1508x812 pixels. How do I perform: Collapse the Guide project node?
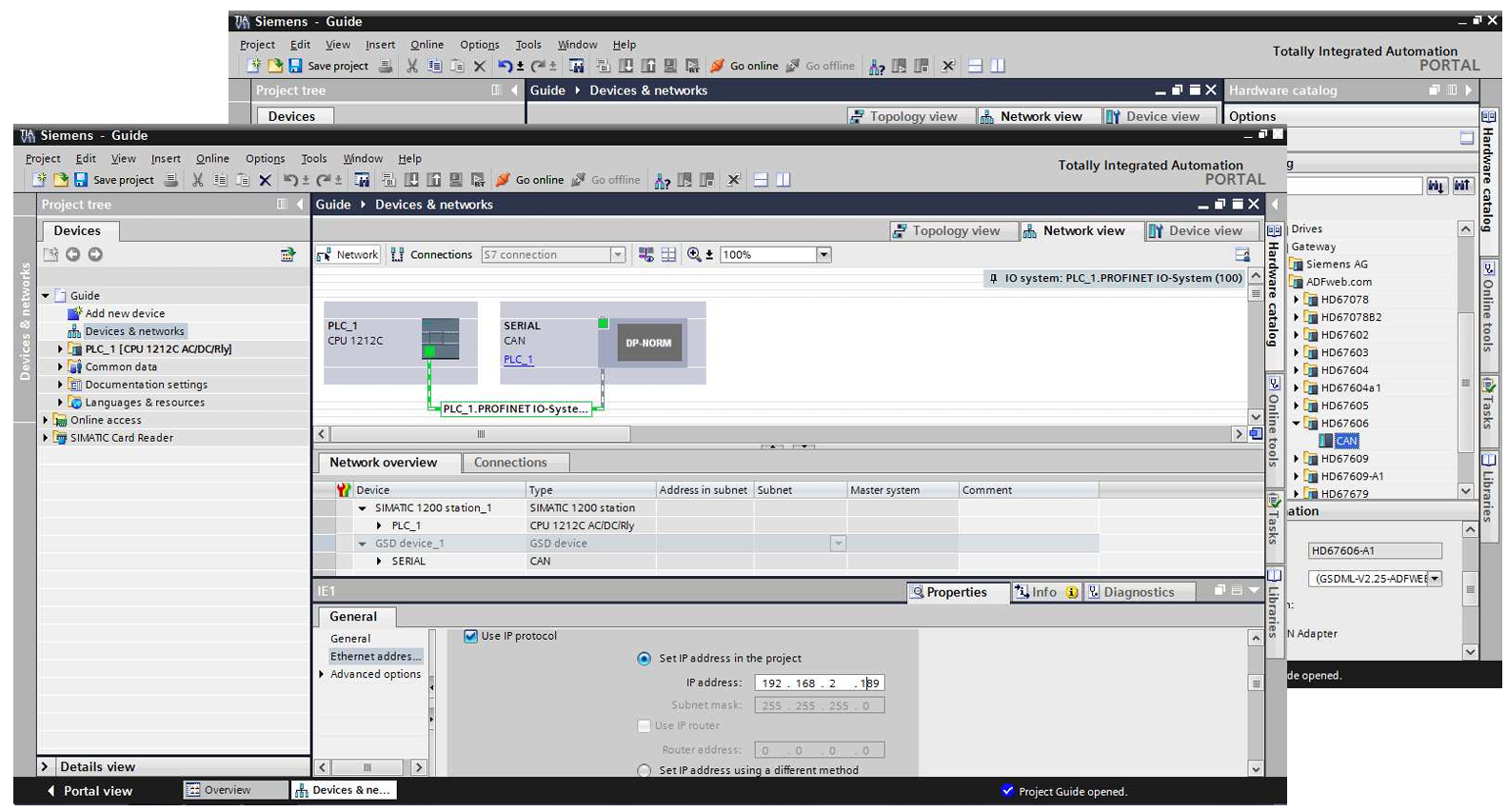(45, 296)
